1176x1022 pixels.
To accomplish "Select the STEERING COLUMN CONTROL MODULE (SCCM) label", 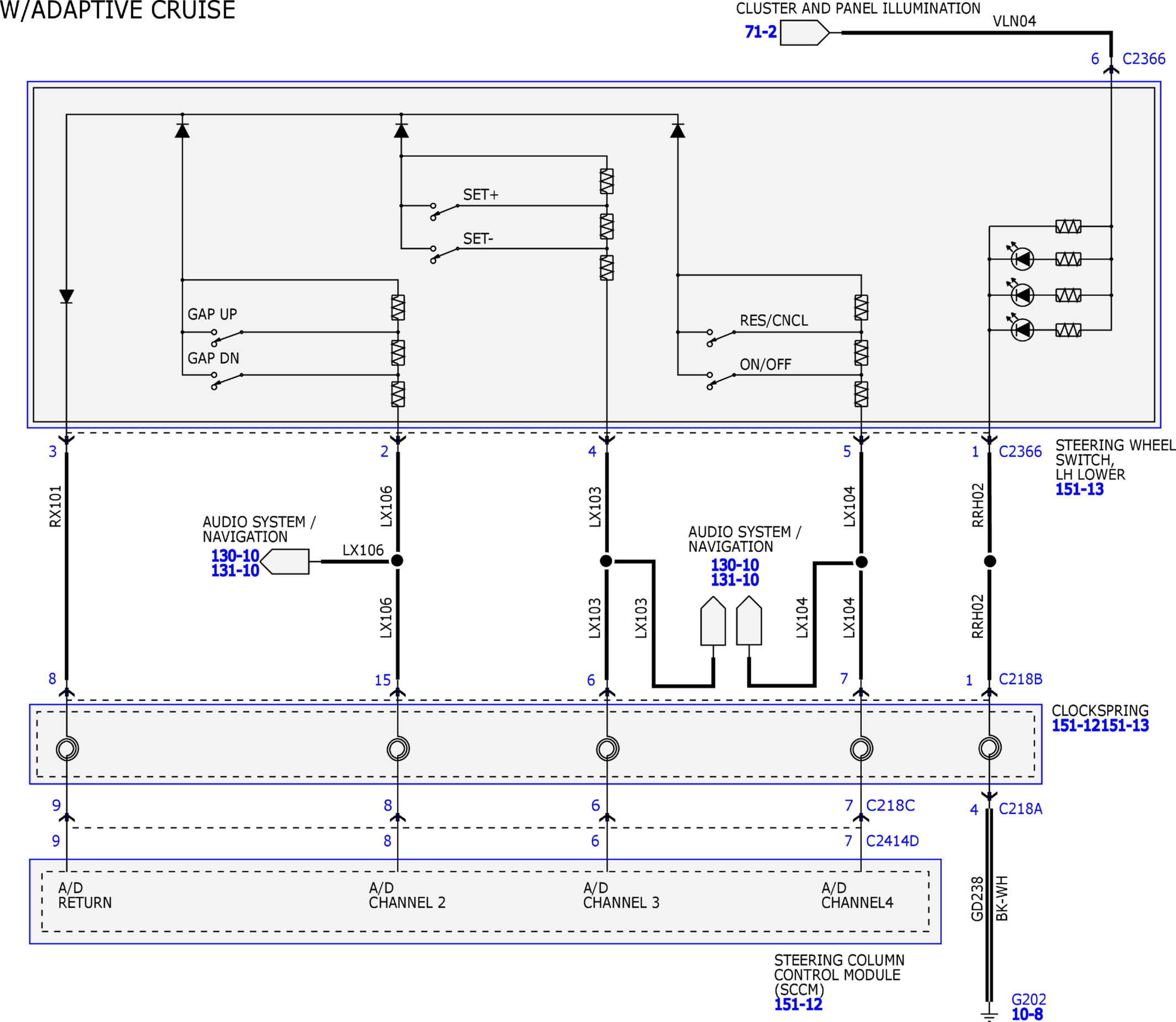I will (x=839, y=975).
